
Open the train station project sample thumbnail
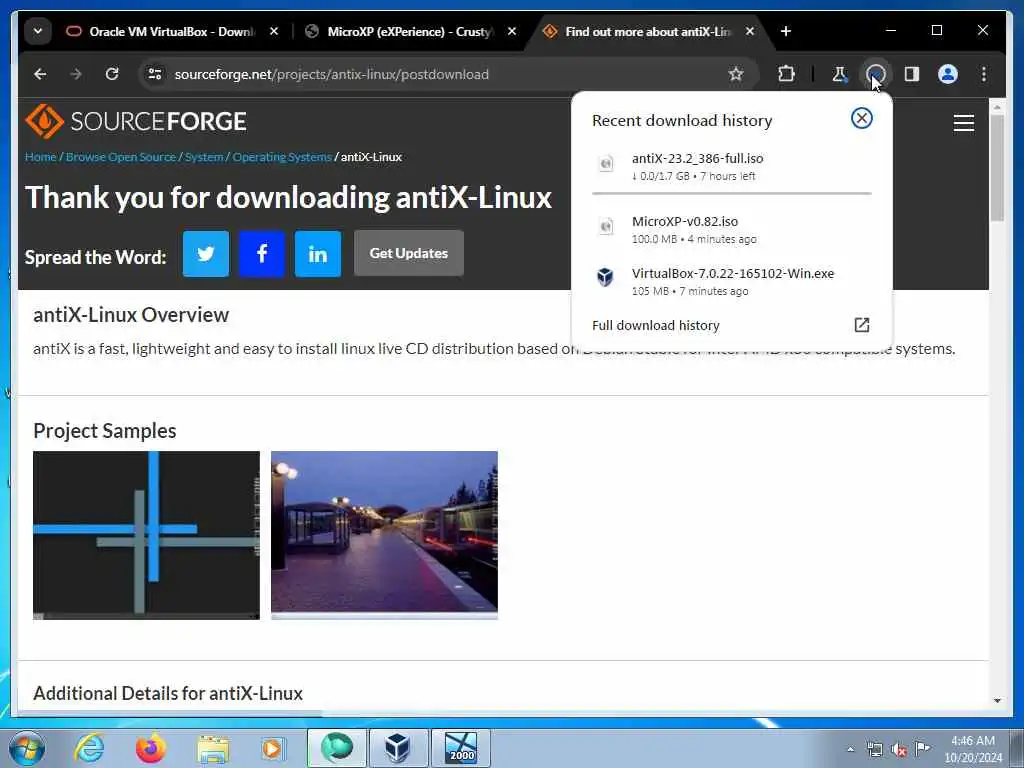[x=384, y=536]
